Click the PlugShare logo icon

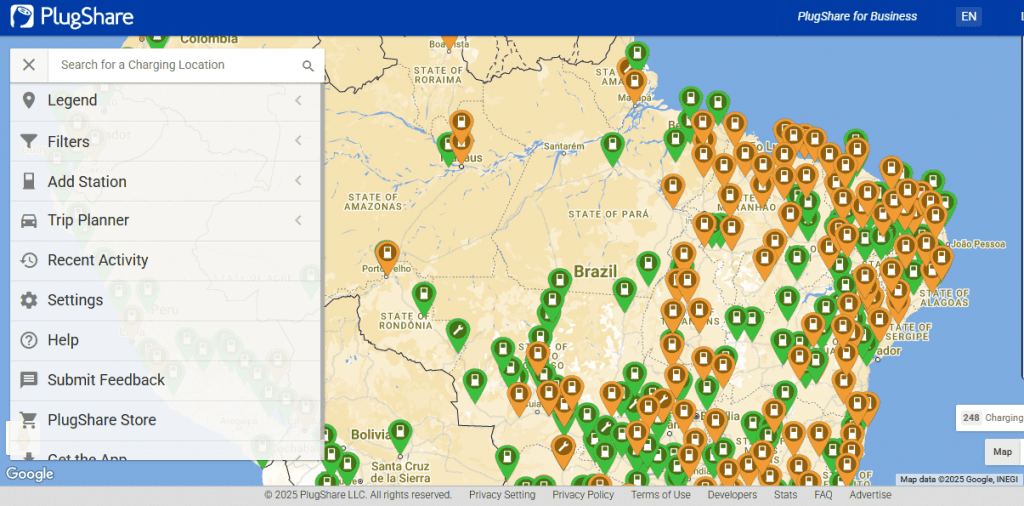coord(22,16)
